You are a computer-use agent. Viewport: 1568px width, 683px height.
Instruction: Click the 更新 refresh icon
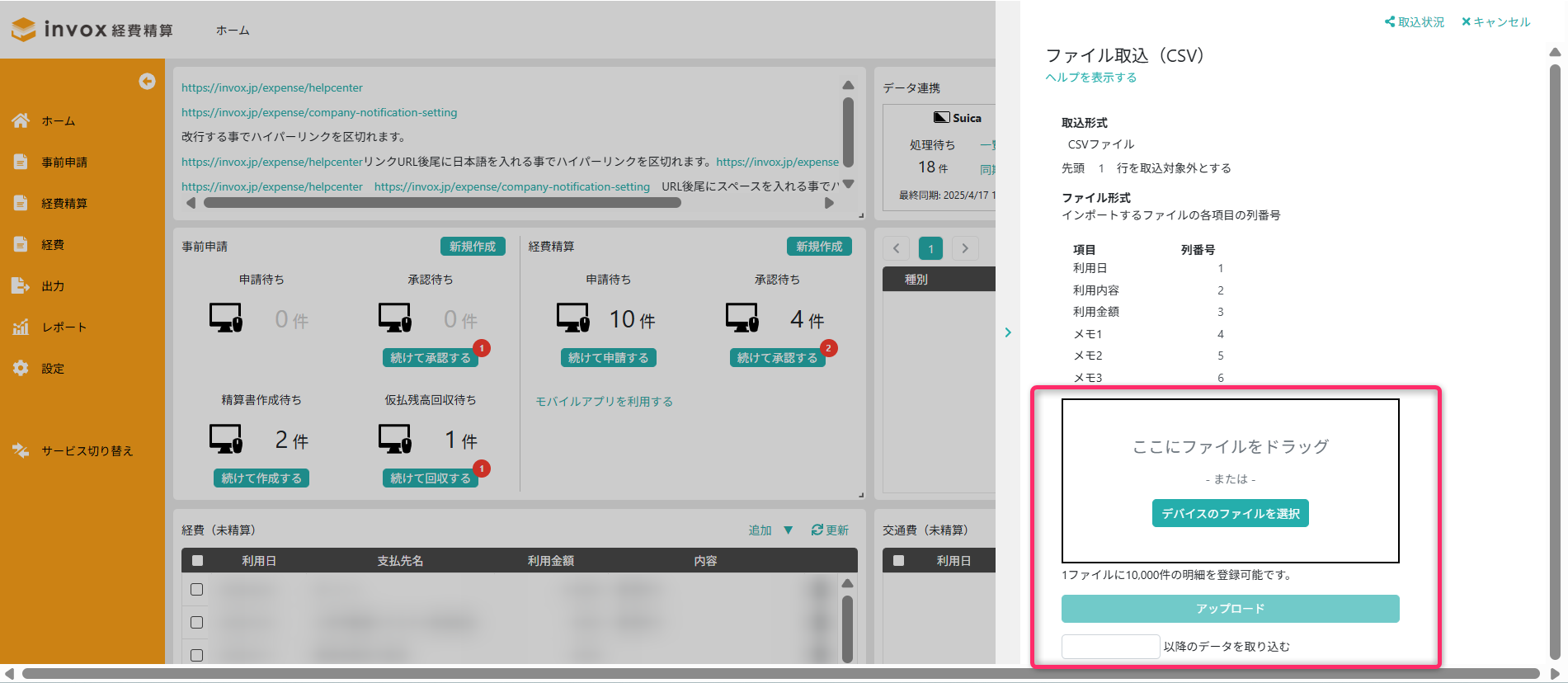click(817, 530)
